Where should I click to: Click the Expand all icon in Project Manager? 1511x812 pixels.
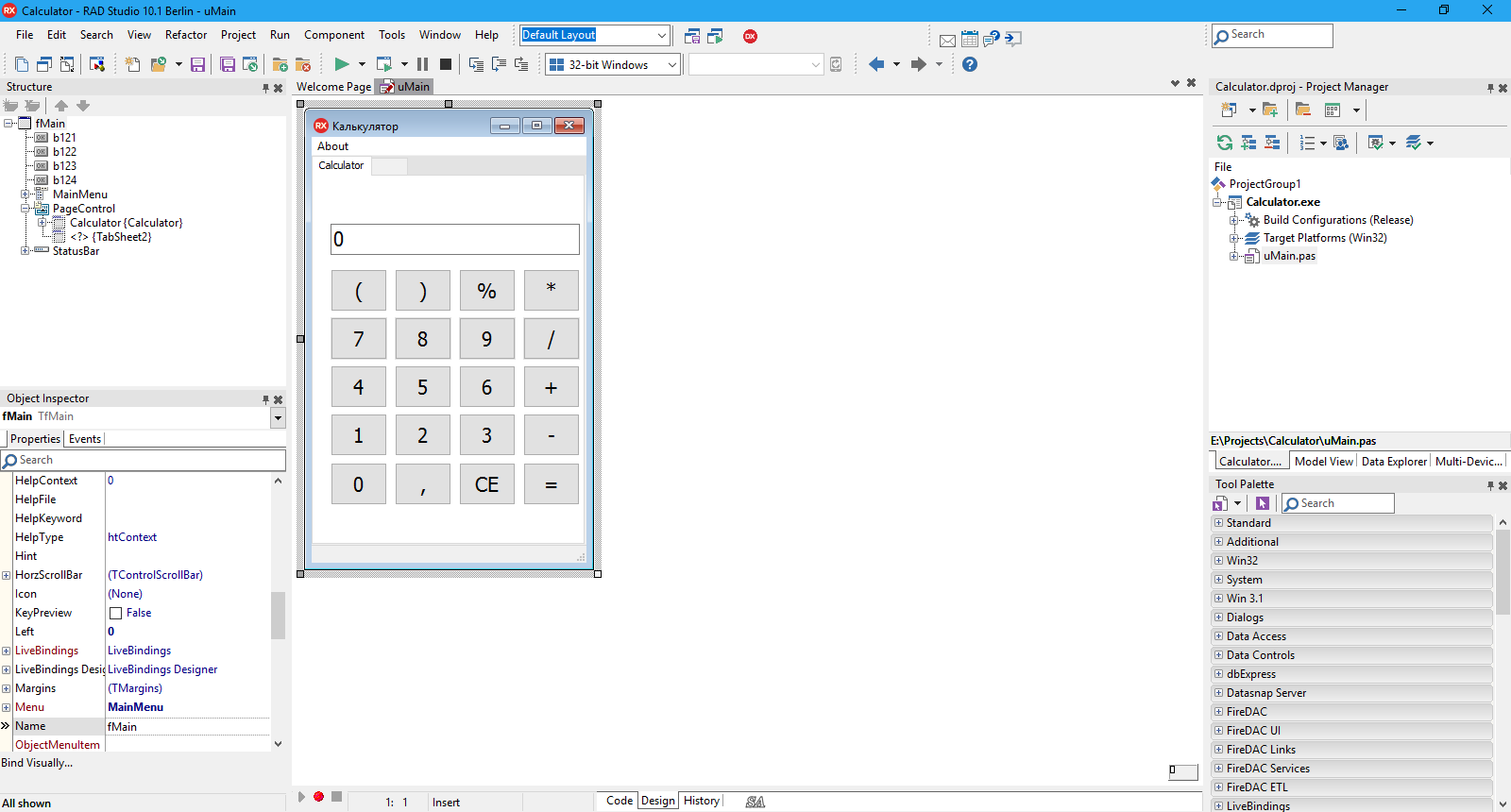(x=1248, y=143)
